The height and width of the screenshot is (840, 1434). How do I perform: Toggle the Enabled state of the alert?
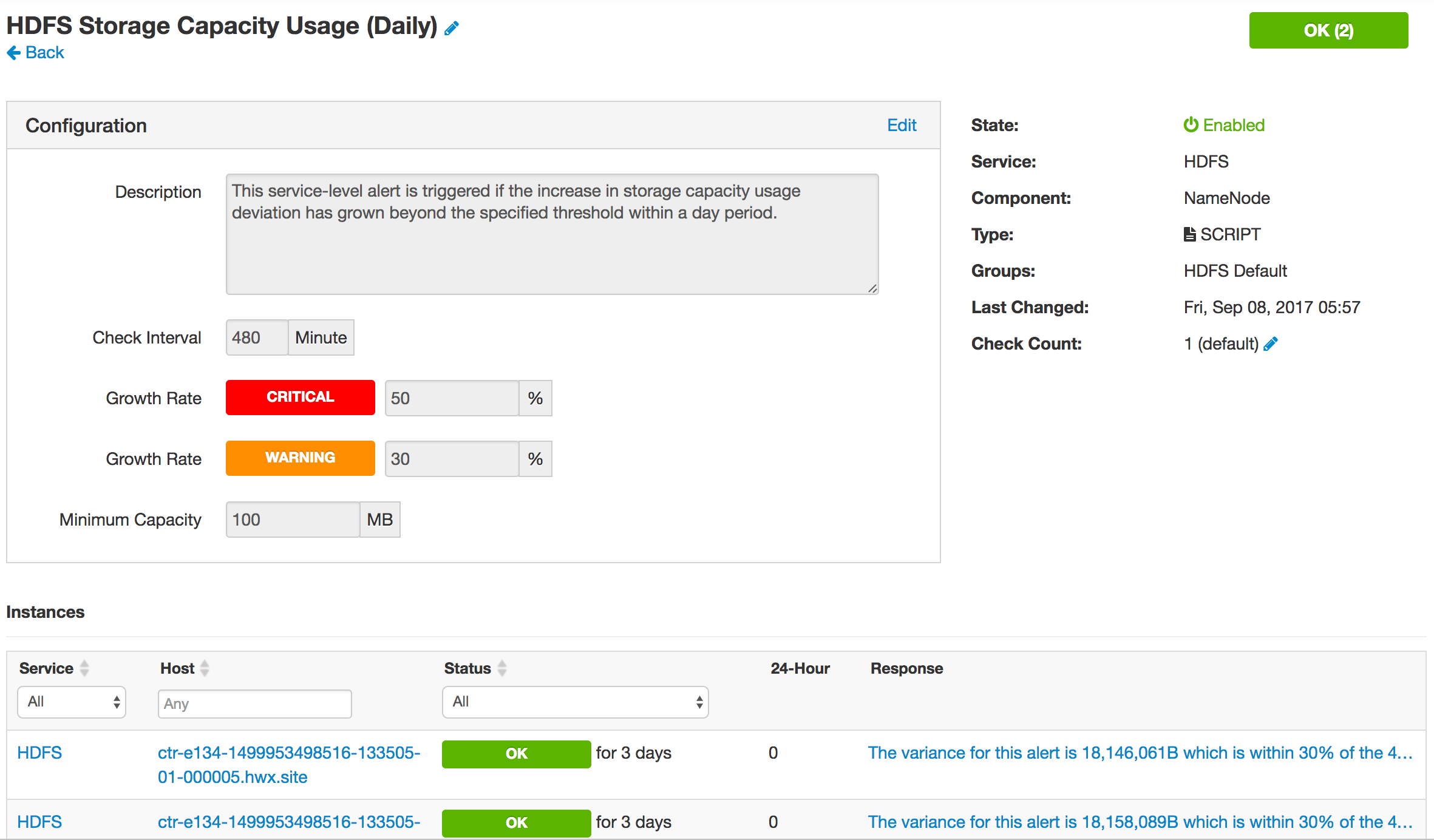click(1224, 125)
